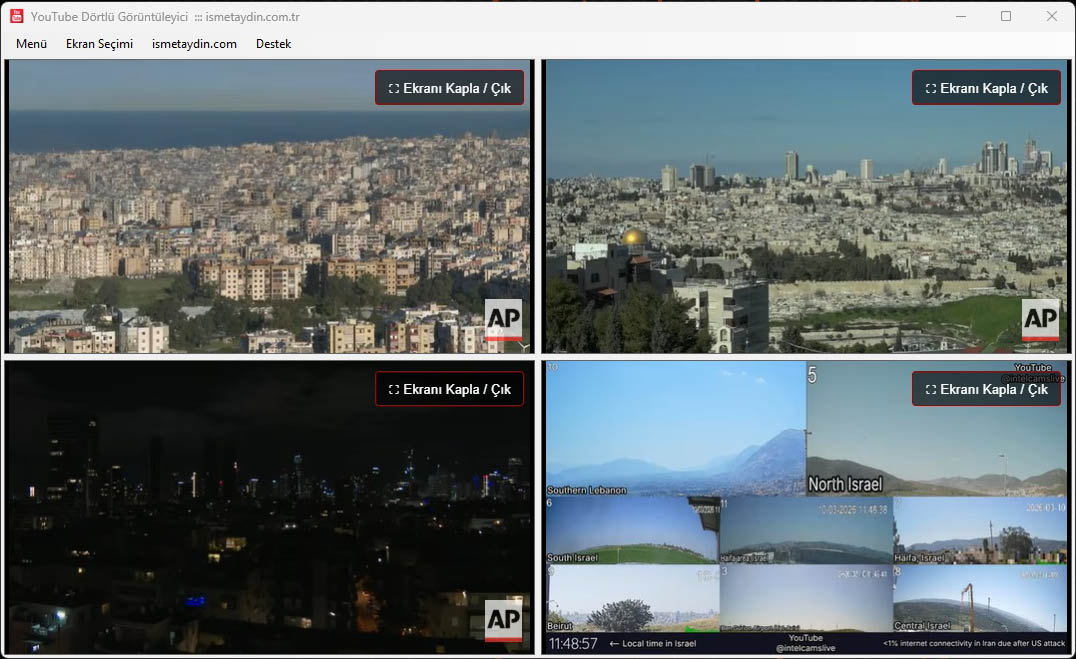Click the Beirut camera tile
1076x659 pixels.
[631, 598]
